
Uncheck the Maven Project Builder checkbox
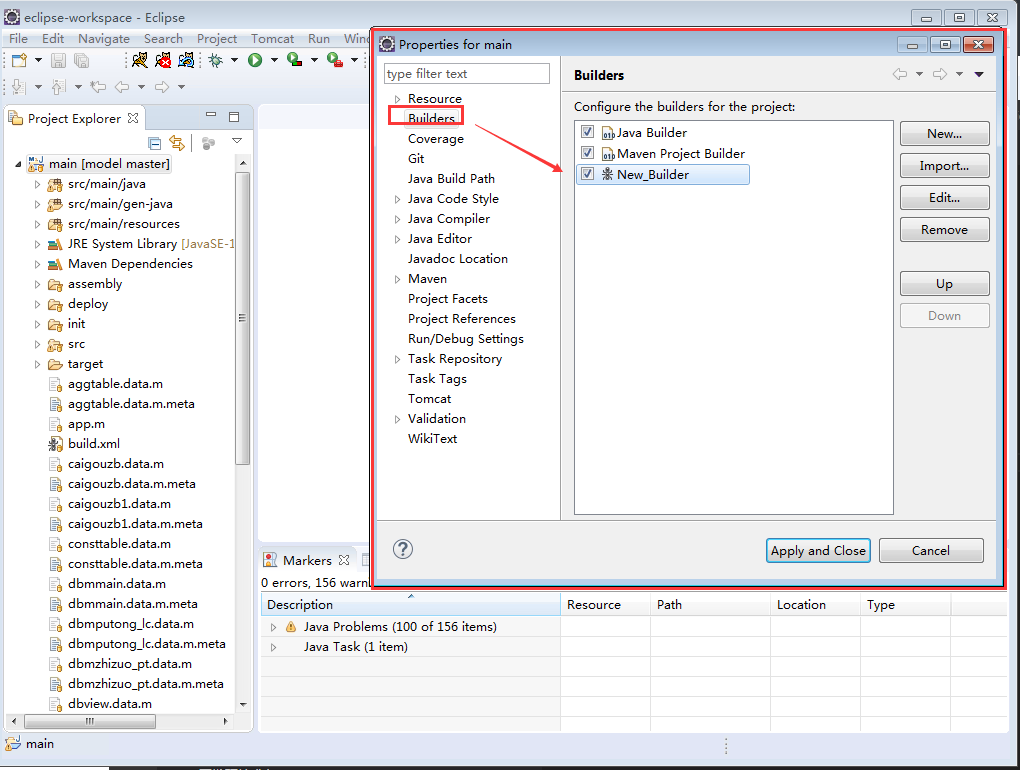click(x=587, y=153)
